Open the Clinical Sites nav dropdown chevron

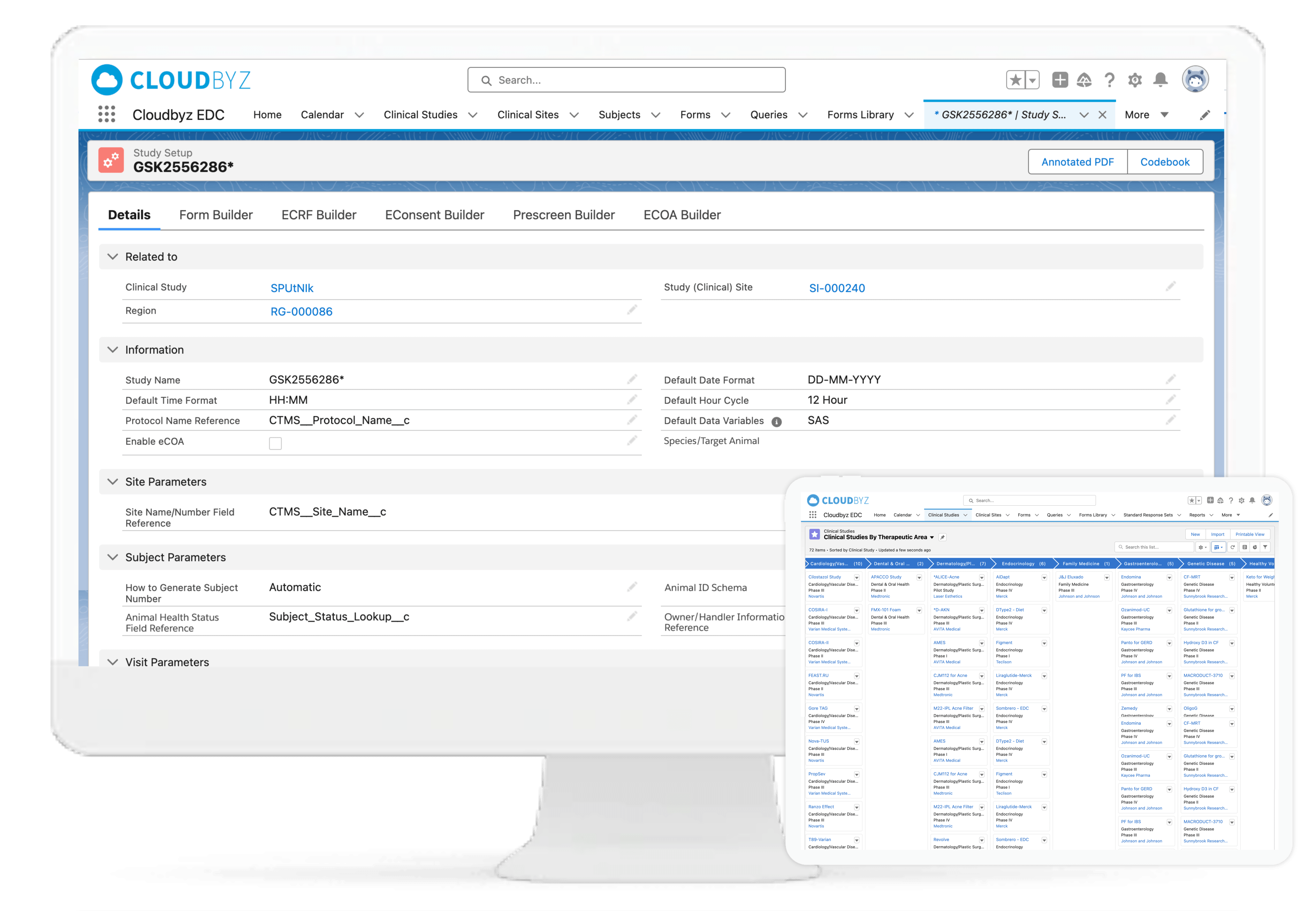click(574, 115)
